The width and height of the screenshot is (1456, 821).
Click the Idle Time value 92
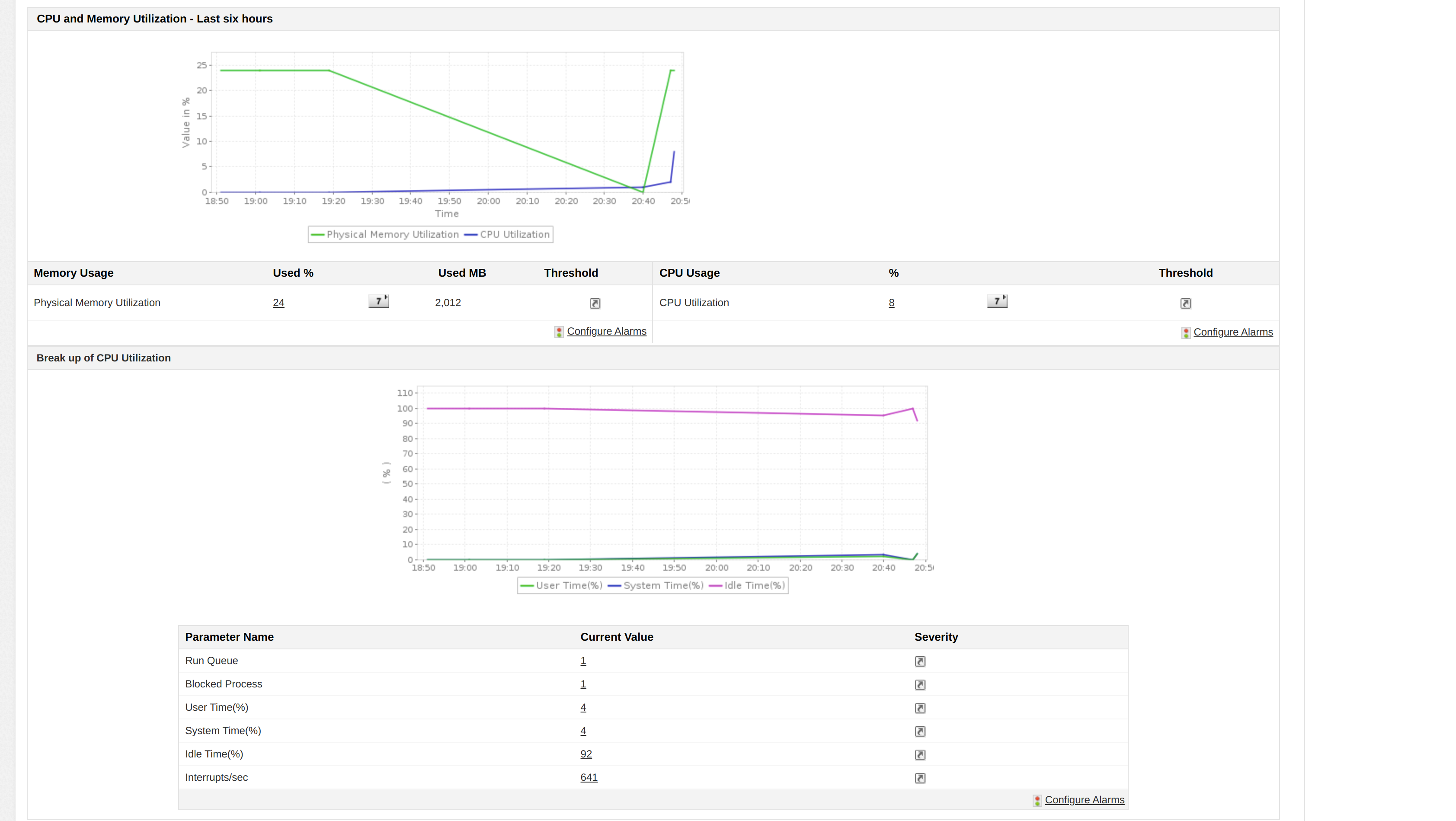point(586,754)
